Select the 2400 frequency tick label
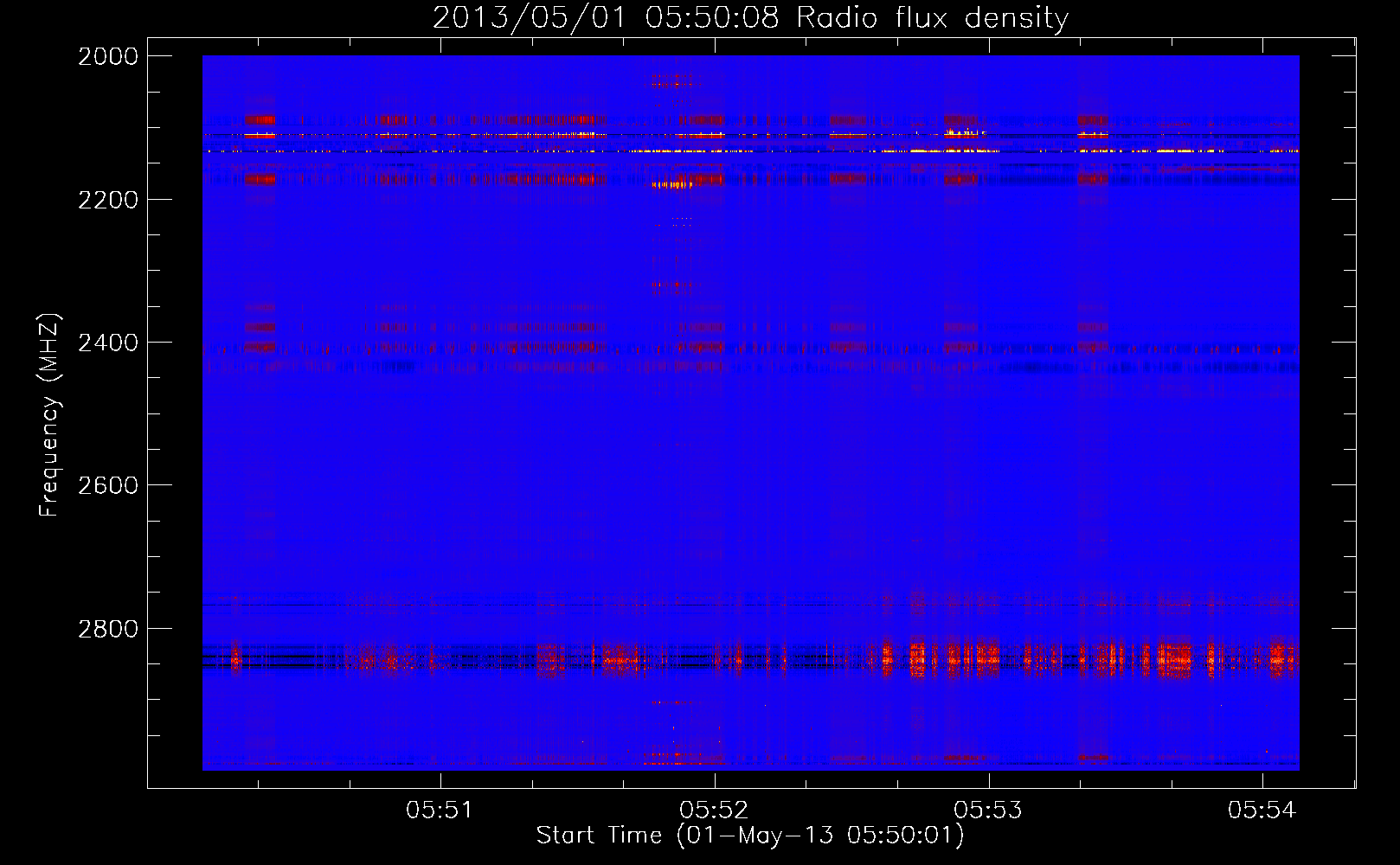1400x865 pixels. [108, 343]
